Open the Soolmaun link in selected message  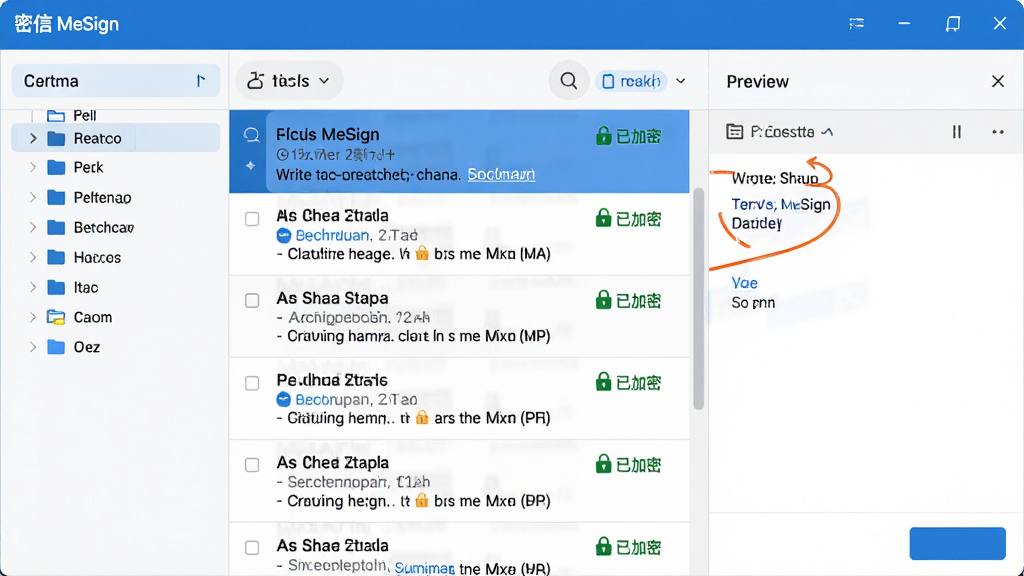coord(501,174)
